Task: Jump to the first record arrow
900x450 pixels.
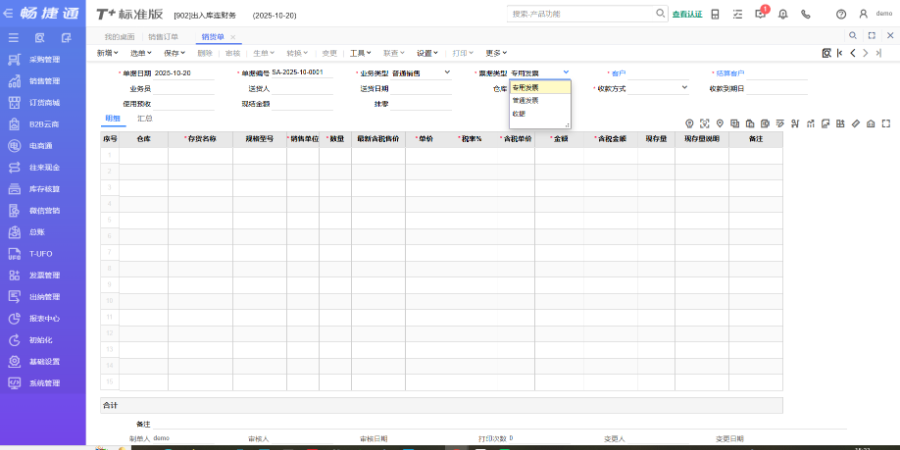Action: tap(839, 53)
